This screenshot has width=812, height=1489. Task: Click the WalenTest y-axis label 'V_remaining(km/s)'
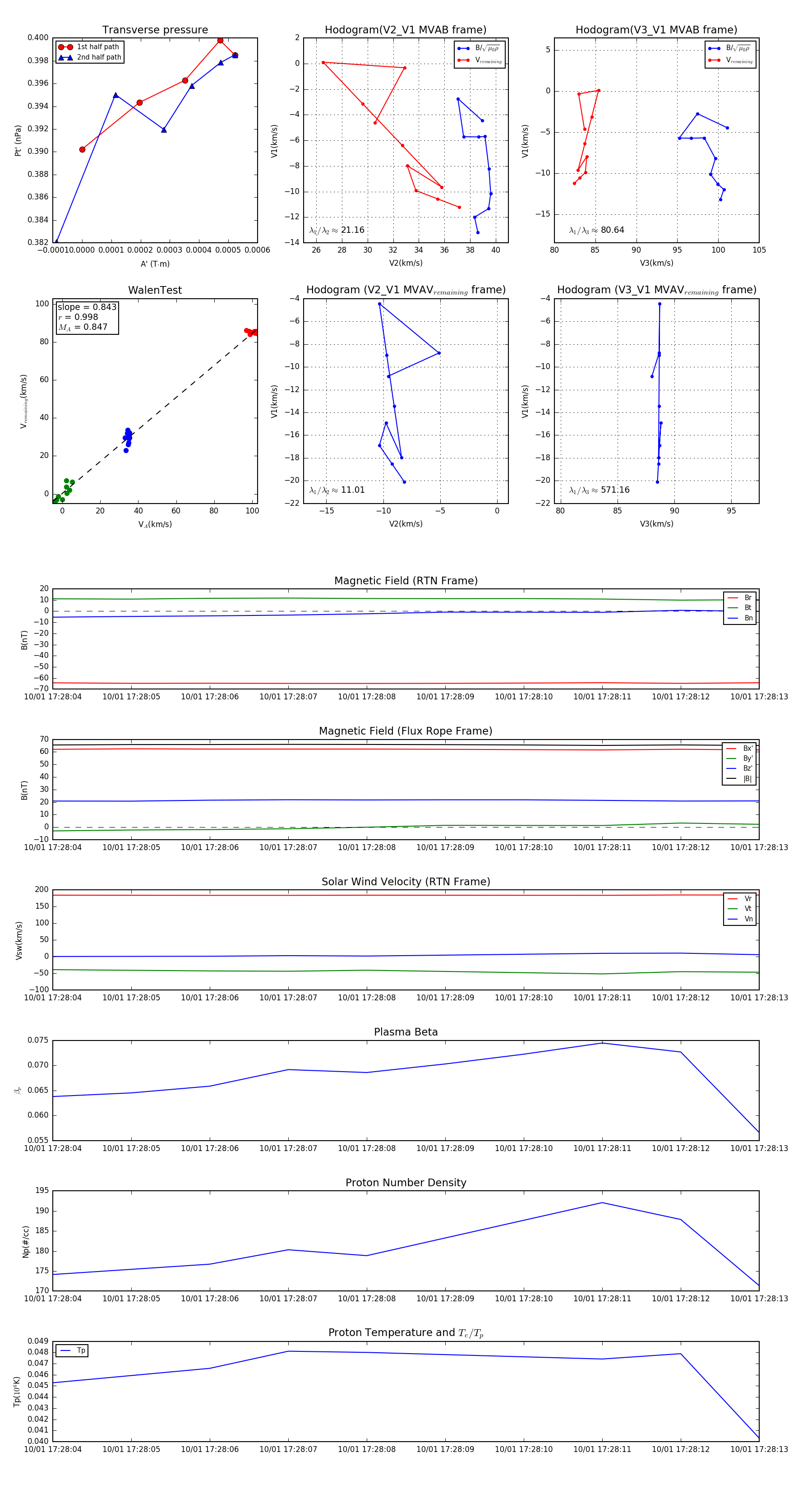24,401
